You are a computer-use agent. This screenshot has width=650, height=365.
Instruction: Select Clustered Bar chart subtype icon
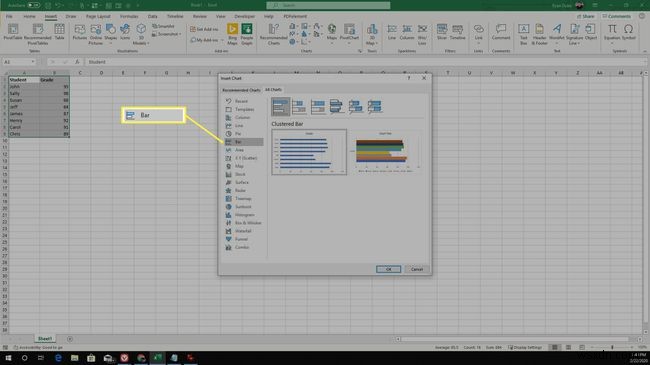(x=281, y=106)
